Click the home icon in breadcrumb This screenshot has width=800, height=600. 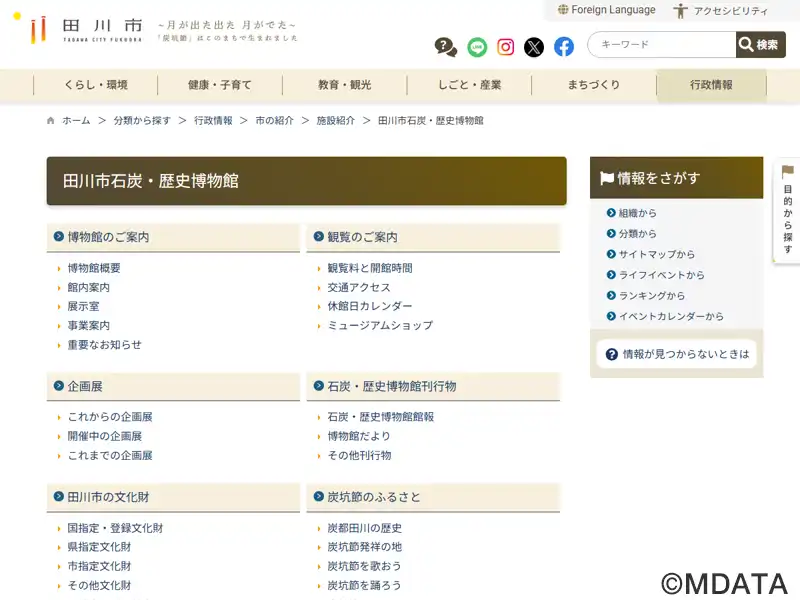(51, 121)
